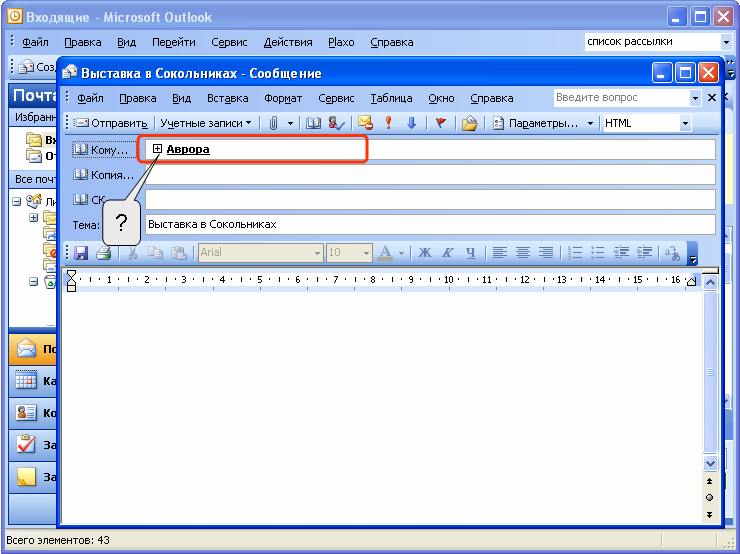Click the select browse object circle button
Image resolution: width=740 pixels, height=554 pixels.
click(709, 497)
